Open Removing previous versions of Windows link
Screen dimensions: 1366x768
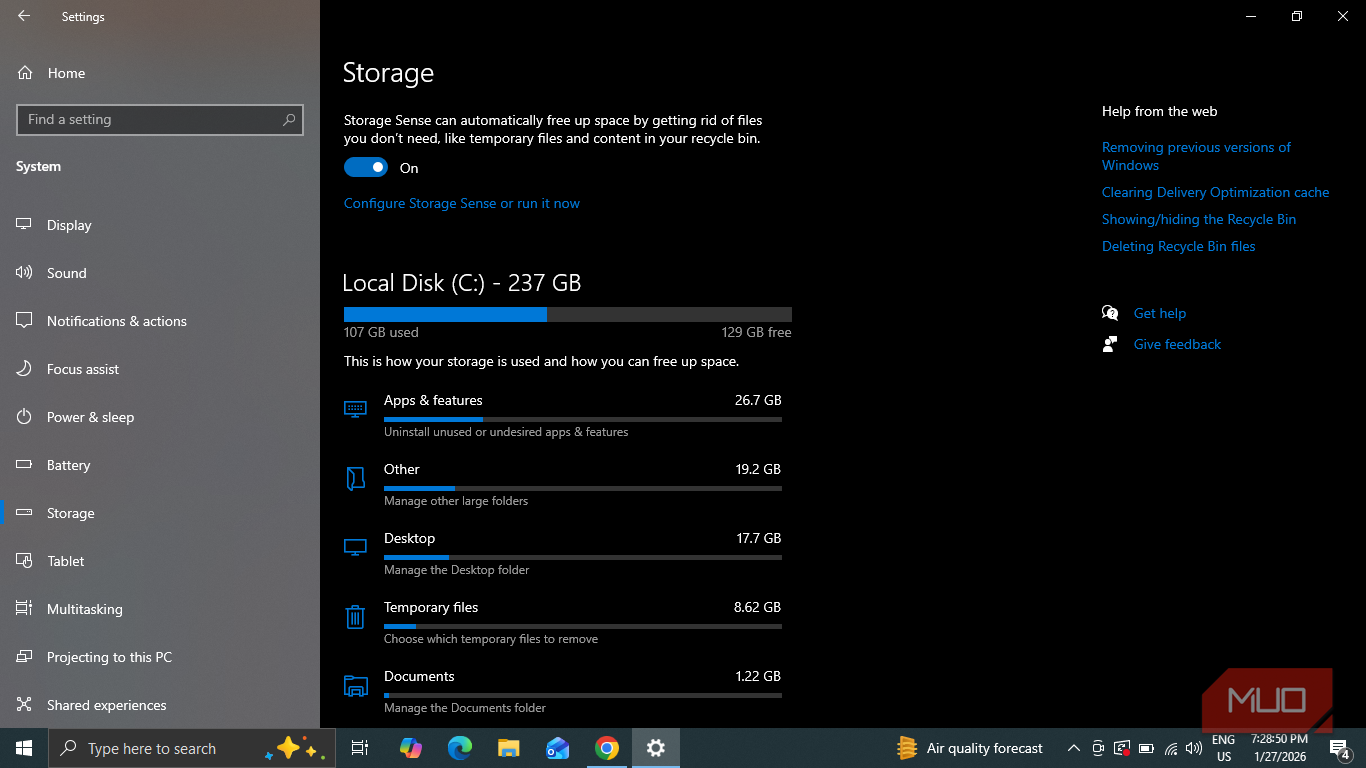1196,156
